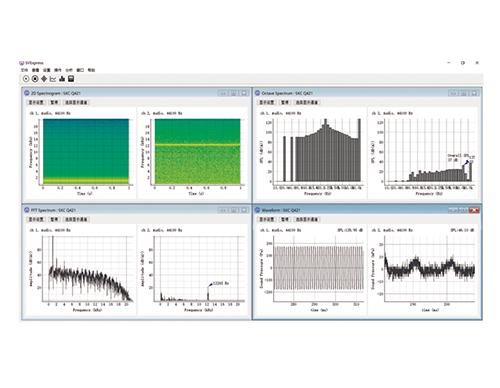Maximize the Octave Spectrum sub-window
Viewport: 500px width, 388px height.
(464, 93)
